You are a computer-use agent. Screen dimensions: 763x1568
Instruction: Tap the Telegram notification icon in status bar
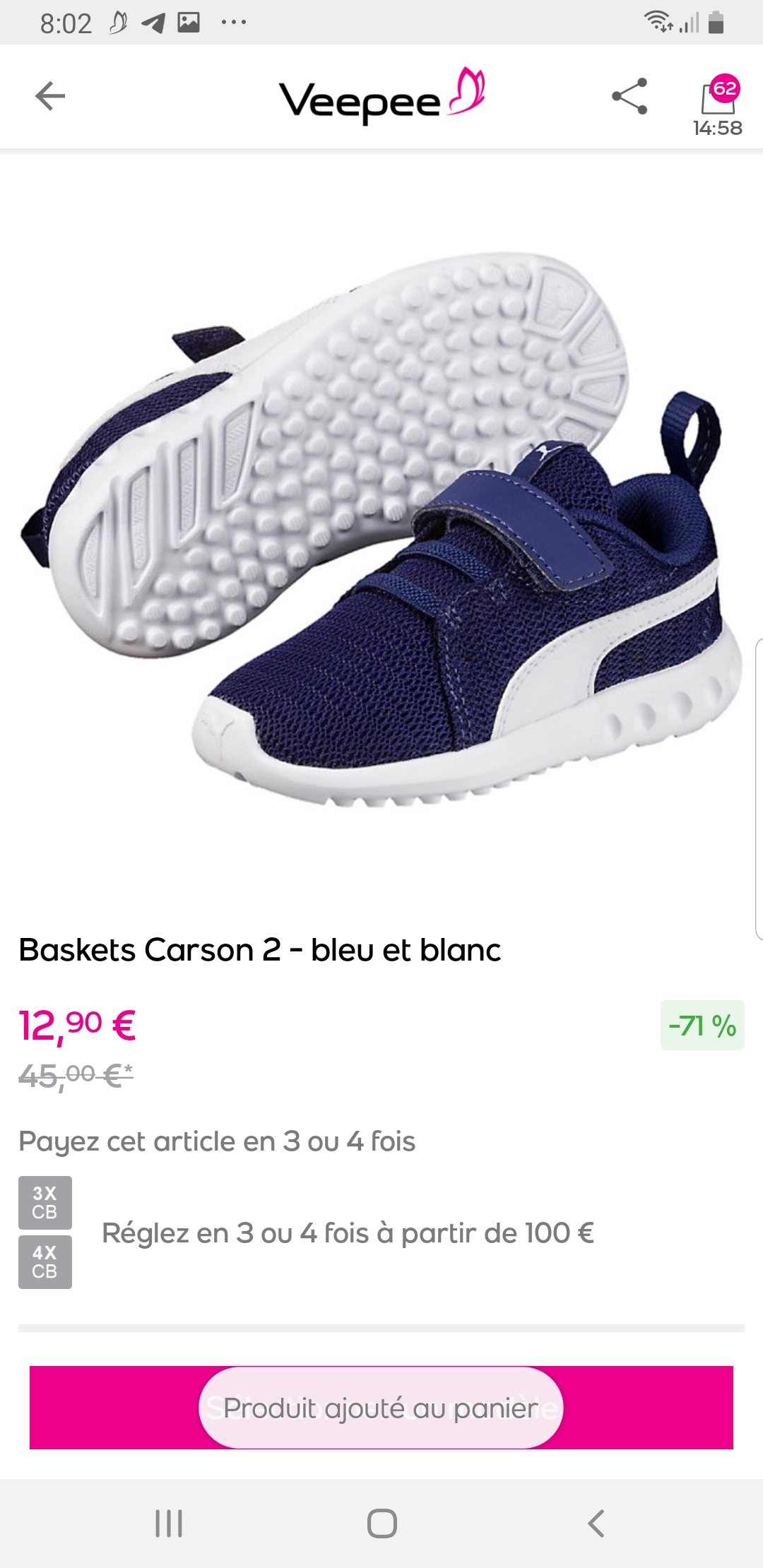click(153, 23)
